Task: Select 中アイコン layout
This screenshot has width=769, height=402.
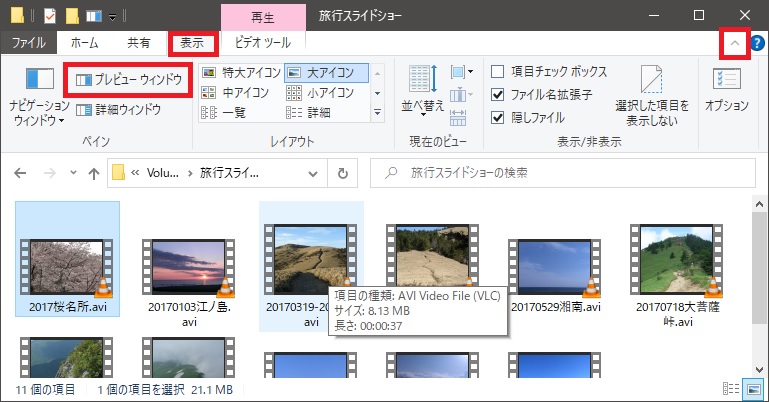Action: tap(235, 93)
